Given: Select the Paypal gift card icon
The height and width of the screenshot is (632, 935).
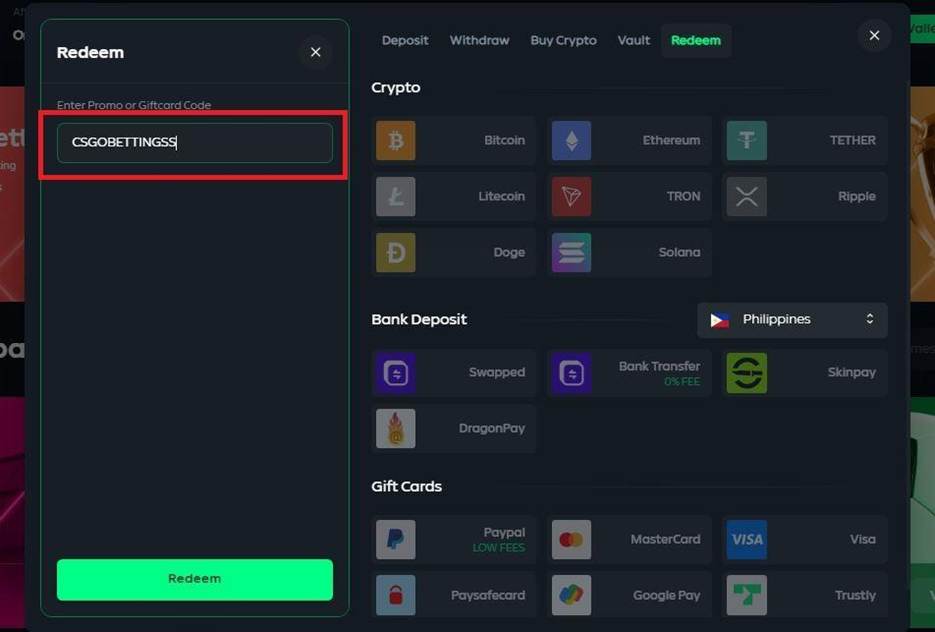Looking at the screenshot, I should (395, 540).
